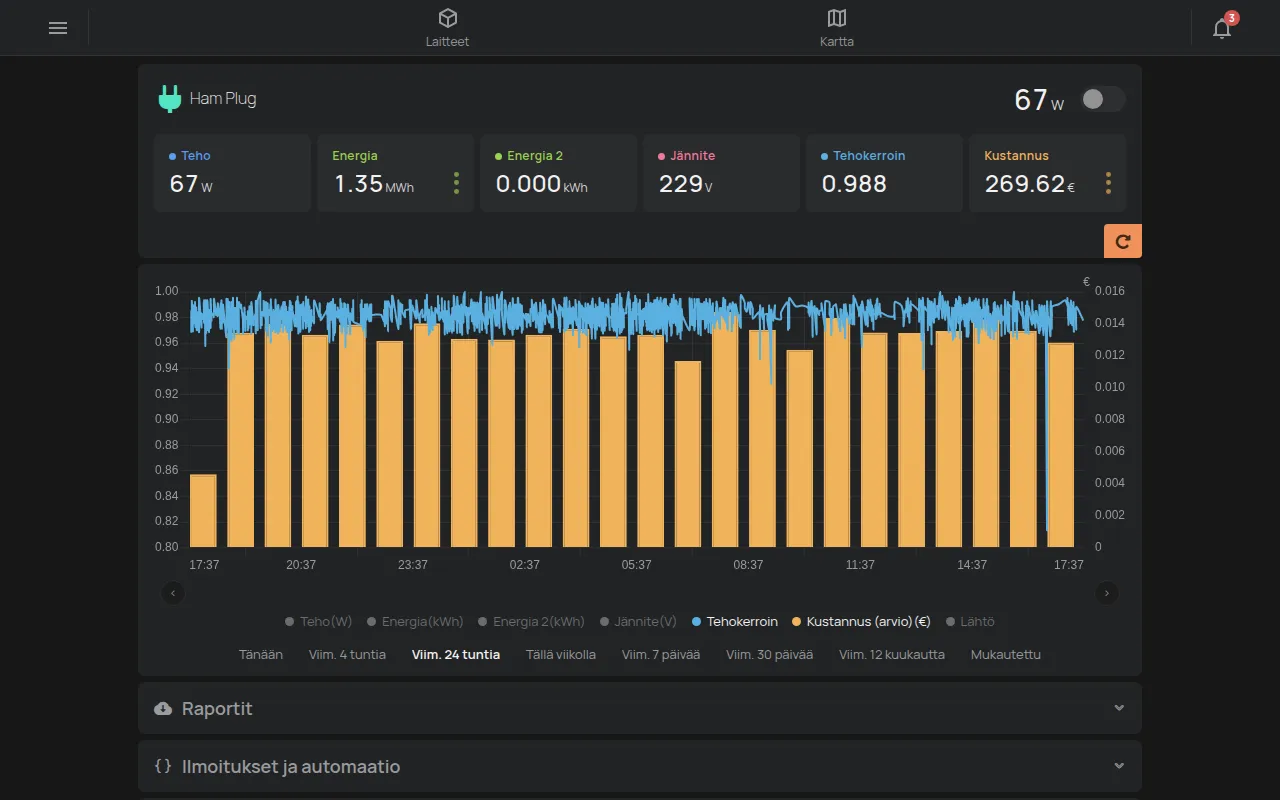Click the Ham Plug device title
The width and height of the screenshot is (1280, 800).
223,99
